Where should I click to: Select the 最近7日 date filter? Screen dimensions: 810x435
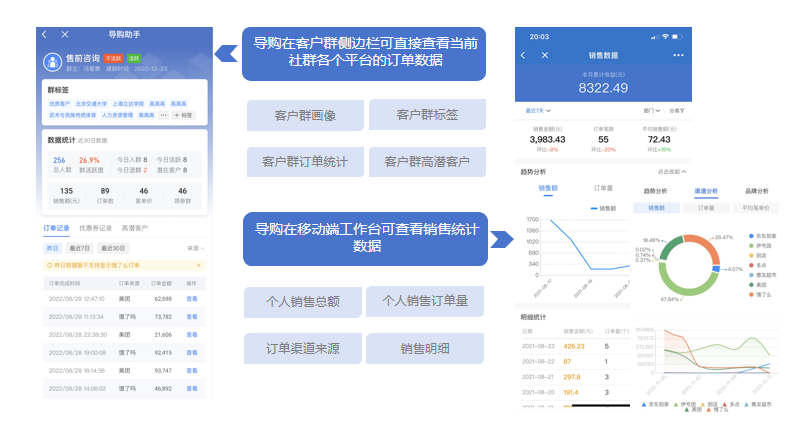(x=80, y=248)
